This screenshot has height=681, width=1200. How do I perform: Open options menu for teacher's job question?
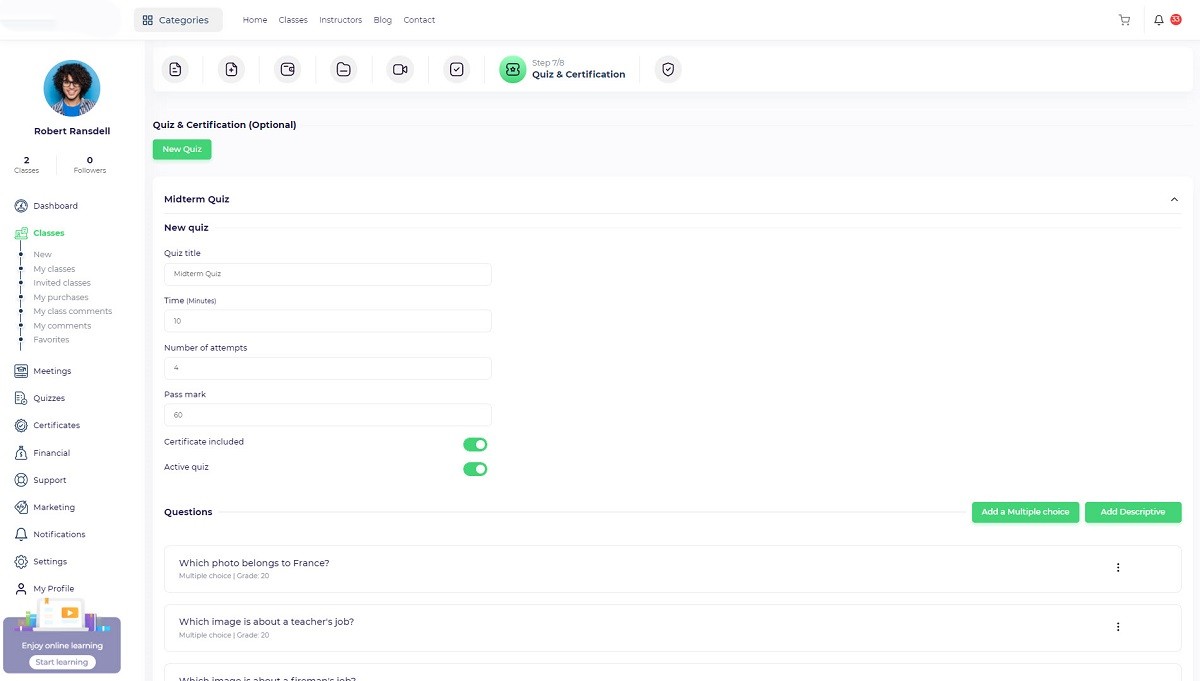[1118, 627]
